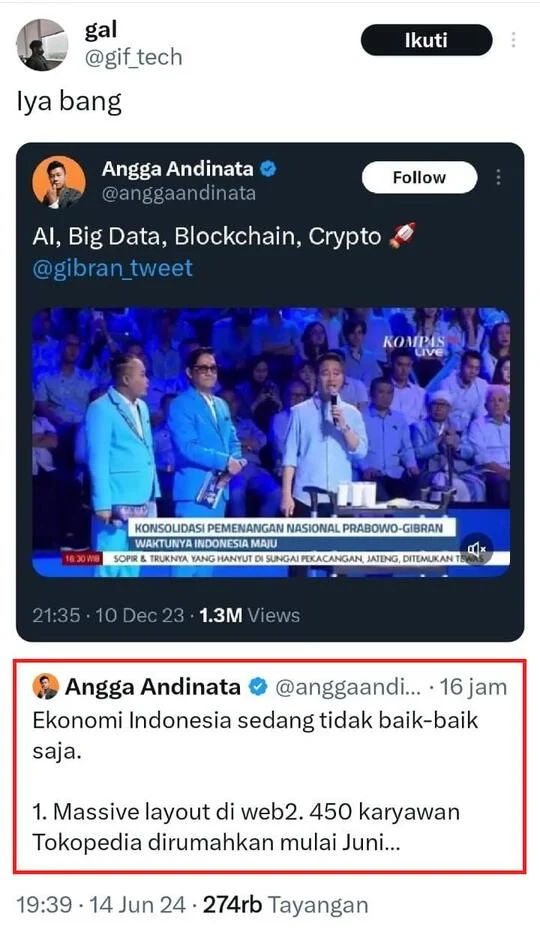This screenshot has height=932, width=540.
Task: Open gal's profile avatar
Action: point(42,45)
